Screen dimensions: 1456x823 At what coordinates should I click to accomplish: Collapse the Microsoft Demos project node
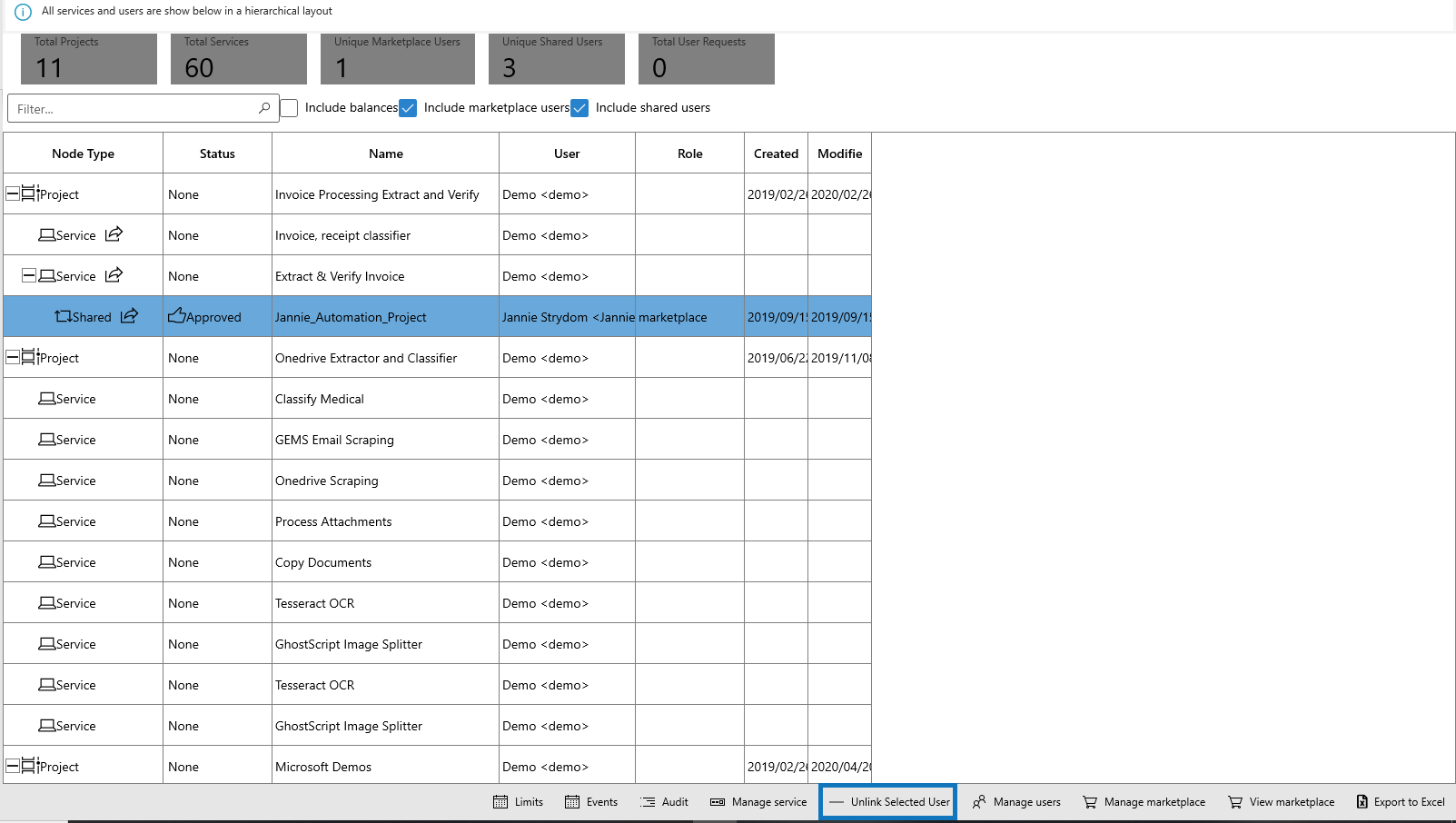pyautogui.click(x=13, y=766)
